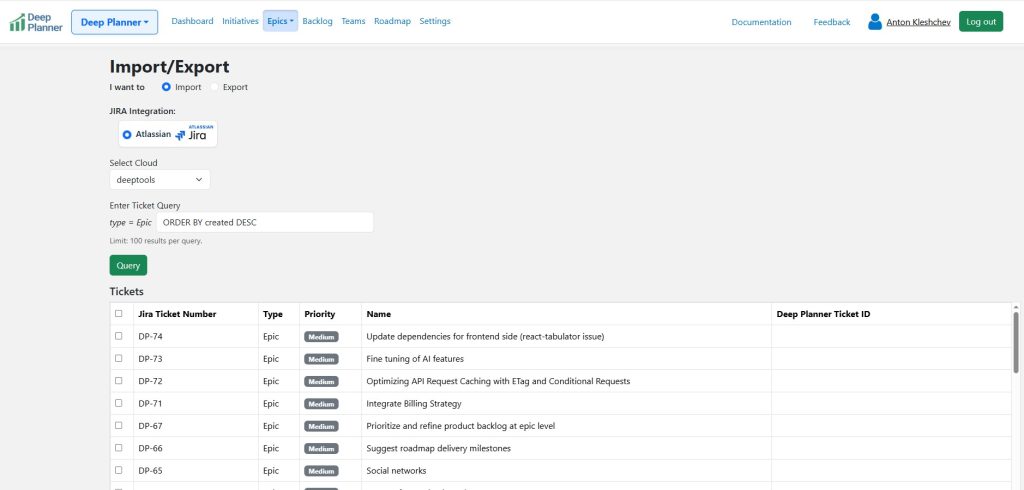Viewport: 1024px width, 490px height.
Task: Tick the checkbox for ticket DP-66
Action: pos(119,448)
